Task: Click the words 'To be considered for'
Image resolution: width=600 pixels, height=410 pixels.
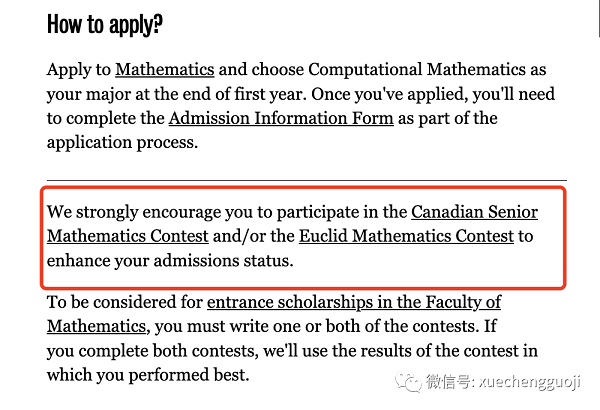Action: click(125, 302)
